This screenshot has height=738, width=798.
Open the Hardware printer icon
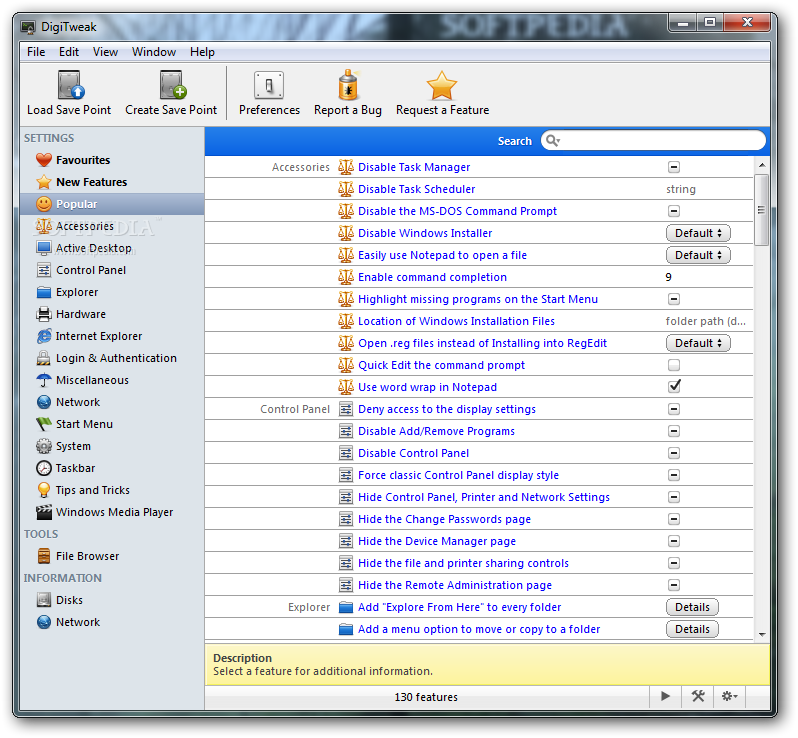pos(44,314)
